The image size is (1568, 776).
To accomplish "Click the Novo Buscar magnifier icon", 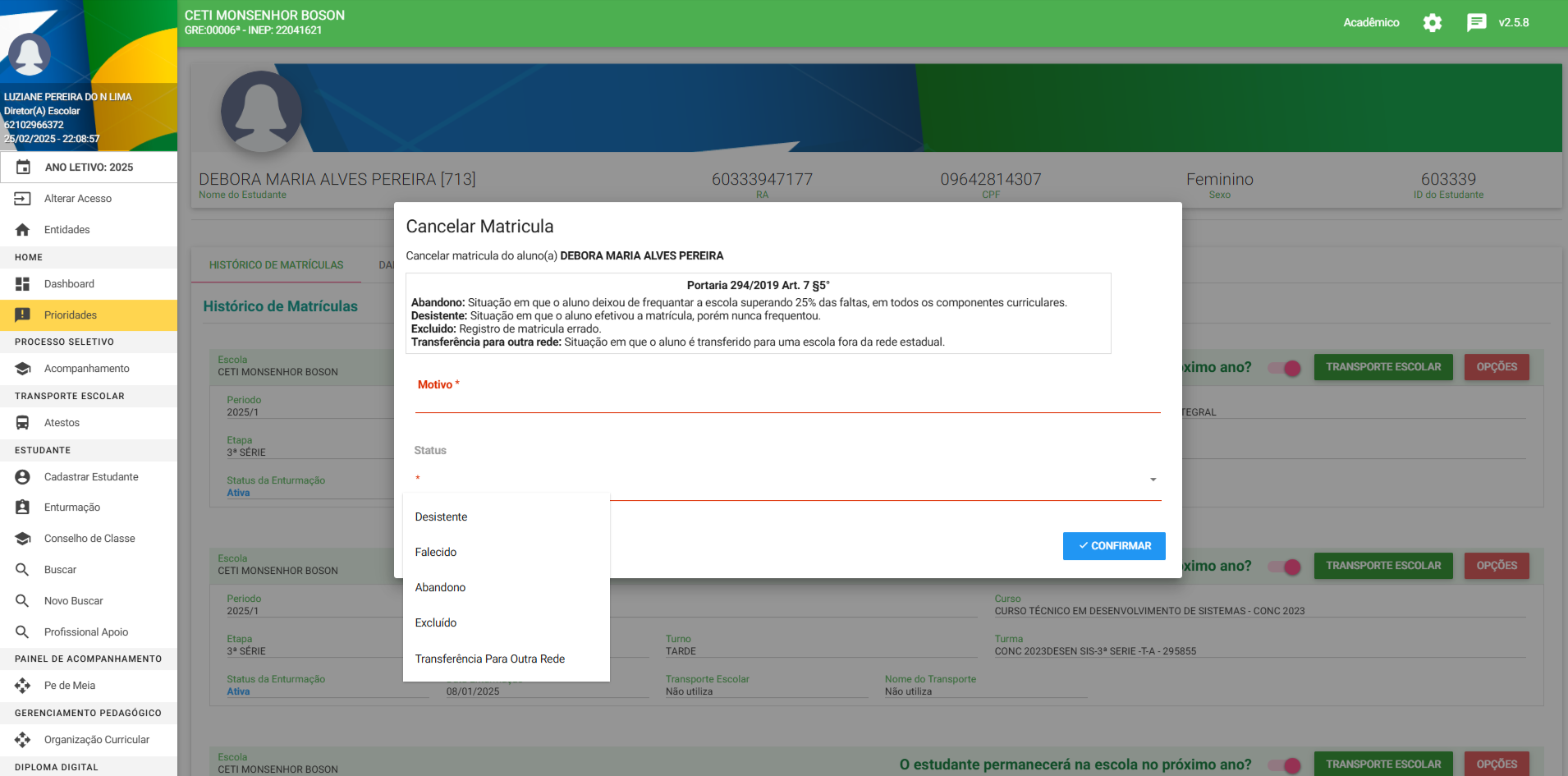I will point(23,601).
